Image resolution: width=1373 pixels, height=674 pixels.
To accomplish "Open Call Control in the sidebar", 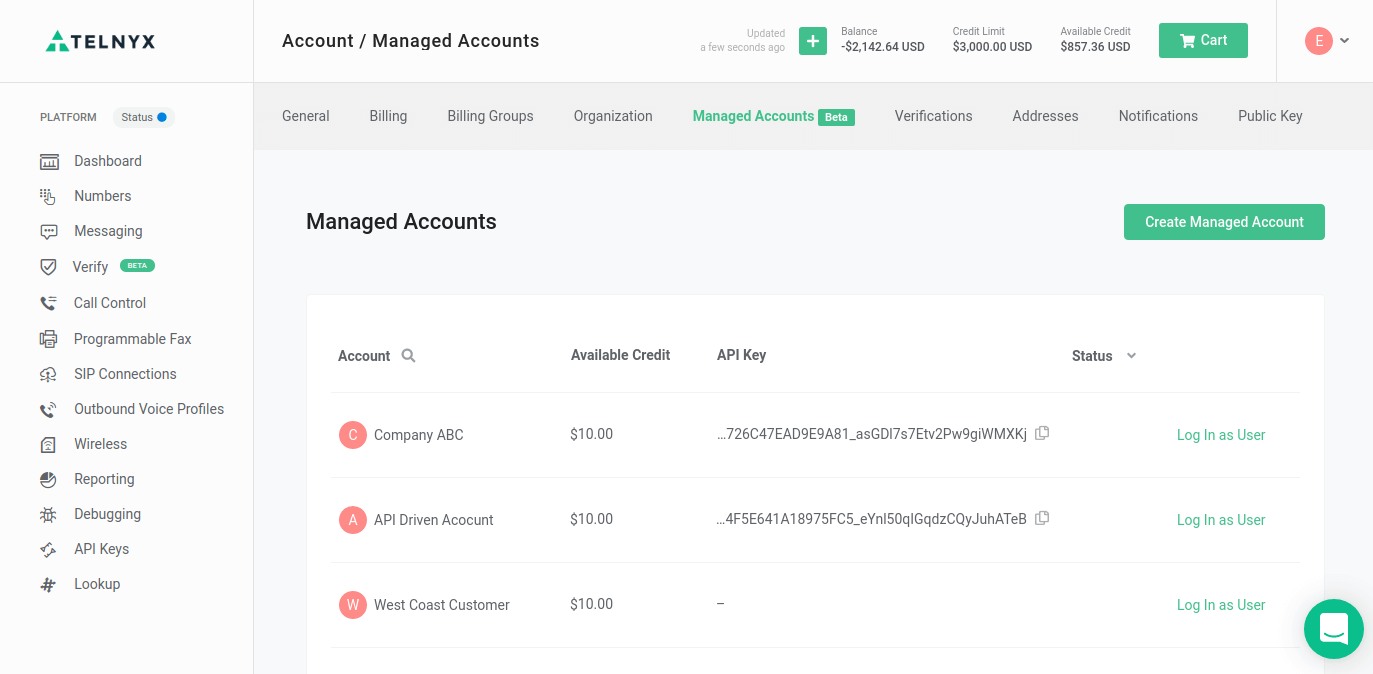I will pyautogui.click(x=110, y=303).
